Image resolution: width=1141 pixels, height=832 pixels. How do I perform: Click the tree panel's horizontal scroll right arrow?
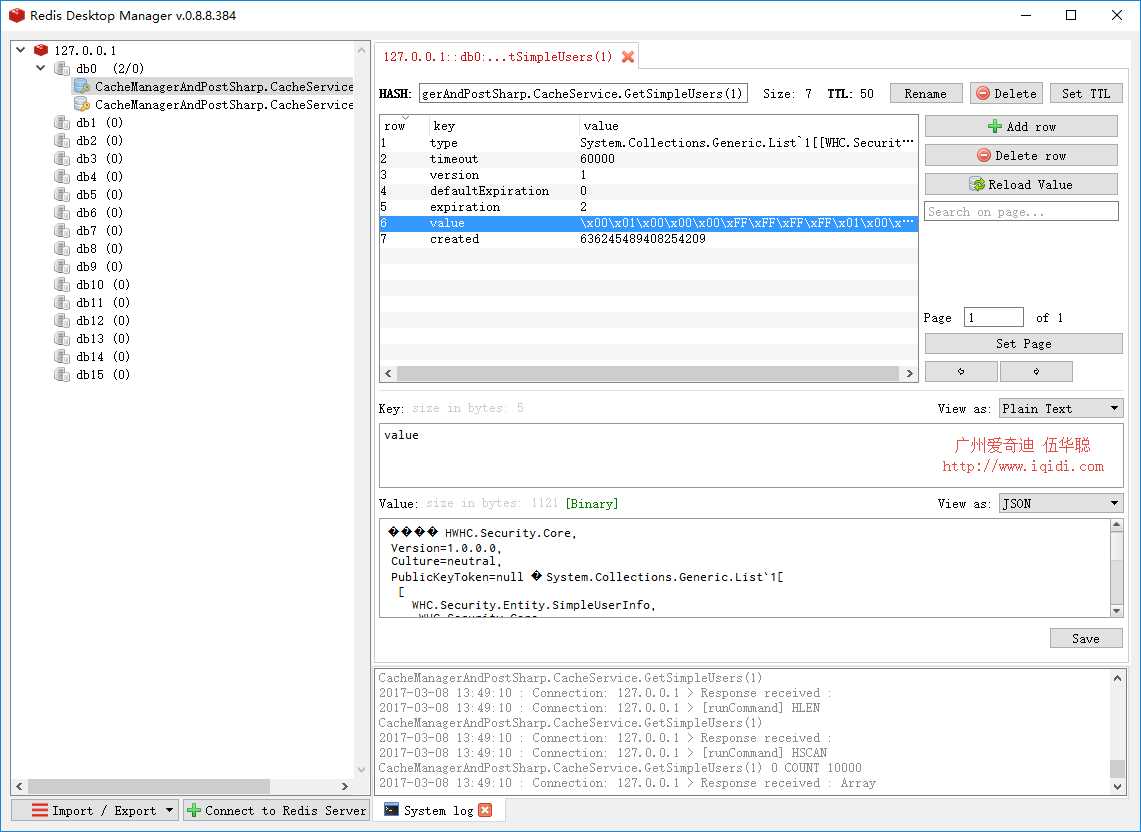(345, 786)
